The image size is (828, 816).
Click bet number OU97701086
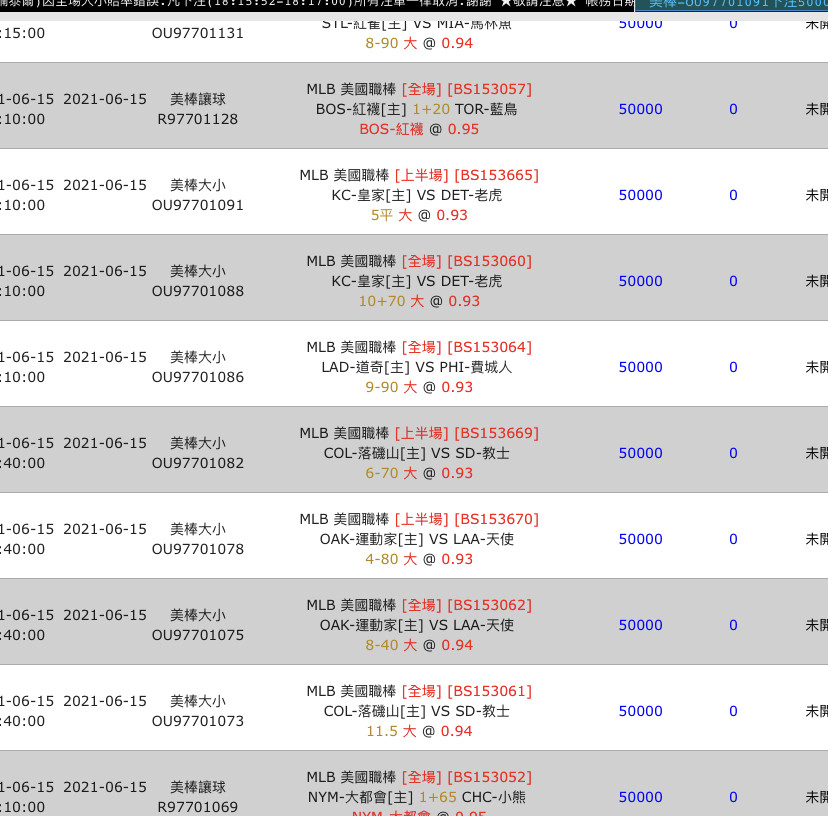point(197,378)
